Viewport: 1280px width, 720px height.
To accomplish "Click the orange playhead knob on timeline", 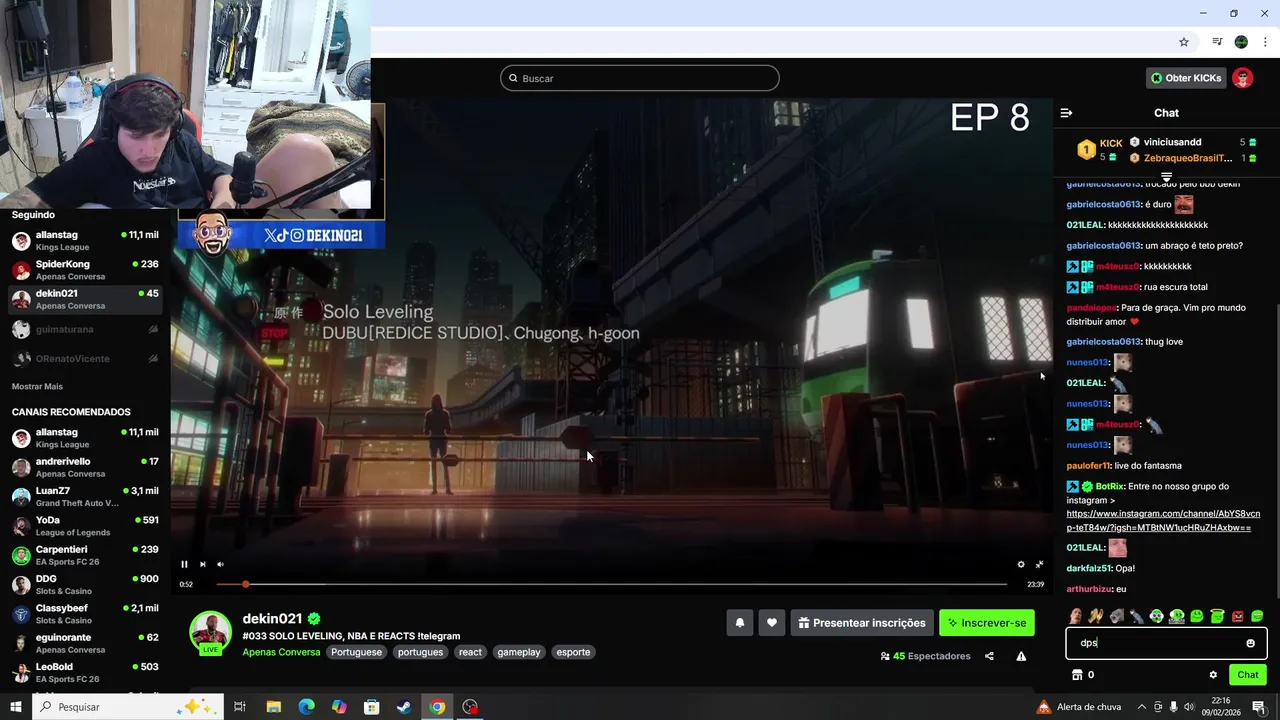I will [x=245, y=584].
